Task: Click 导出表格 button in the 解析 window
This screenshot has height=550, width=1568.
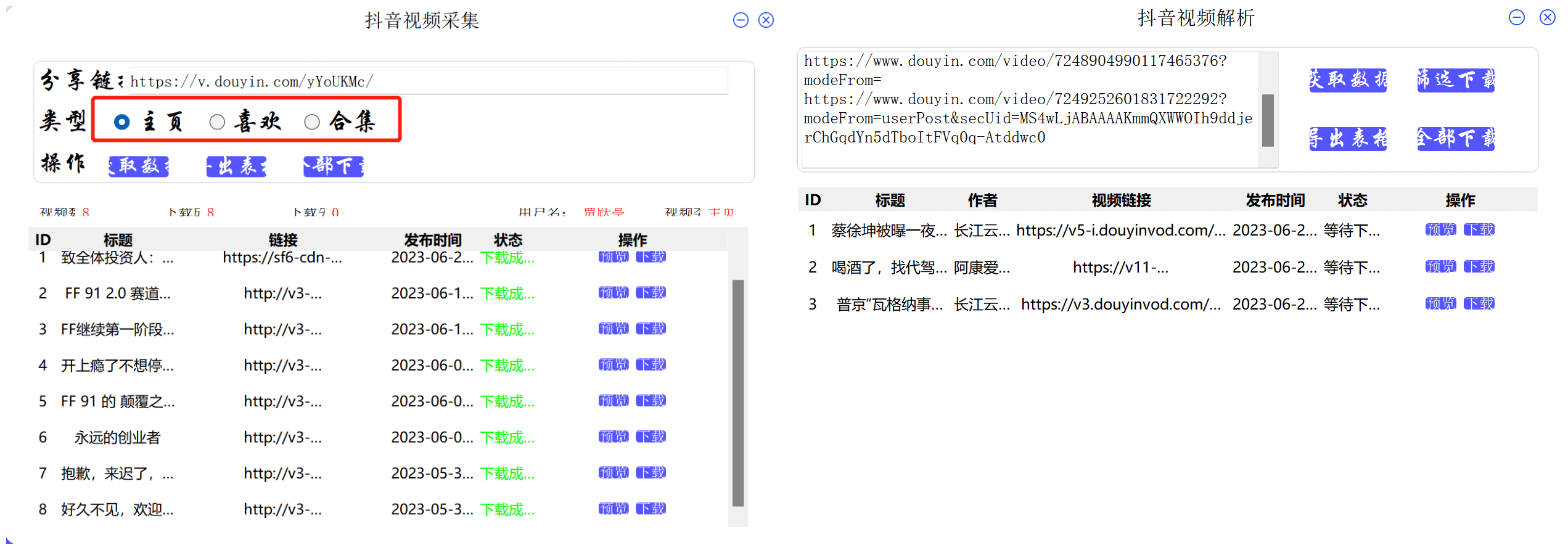Action: [1348, 139]
